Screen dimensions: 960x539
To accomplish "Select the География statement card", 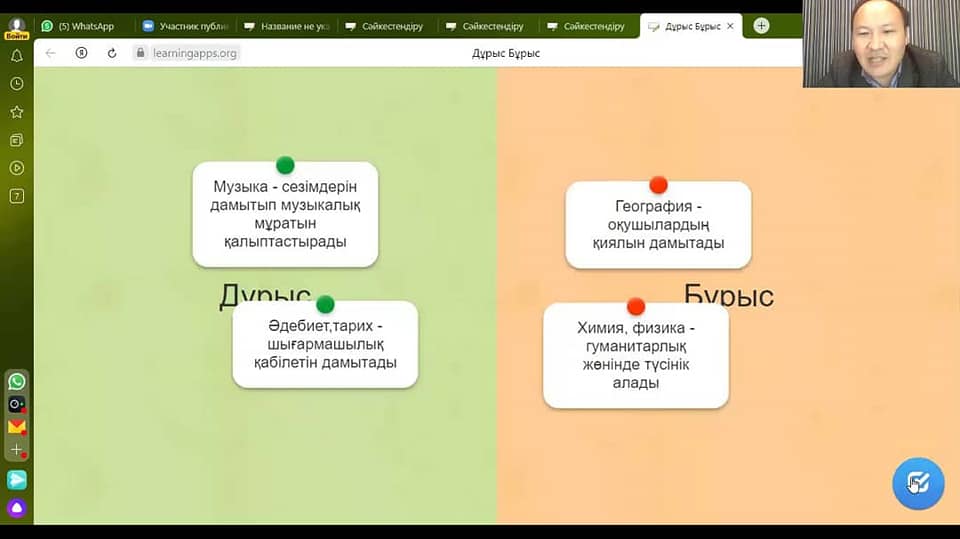I will pos(658,225).
